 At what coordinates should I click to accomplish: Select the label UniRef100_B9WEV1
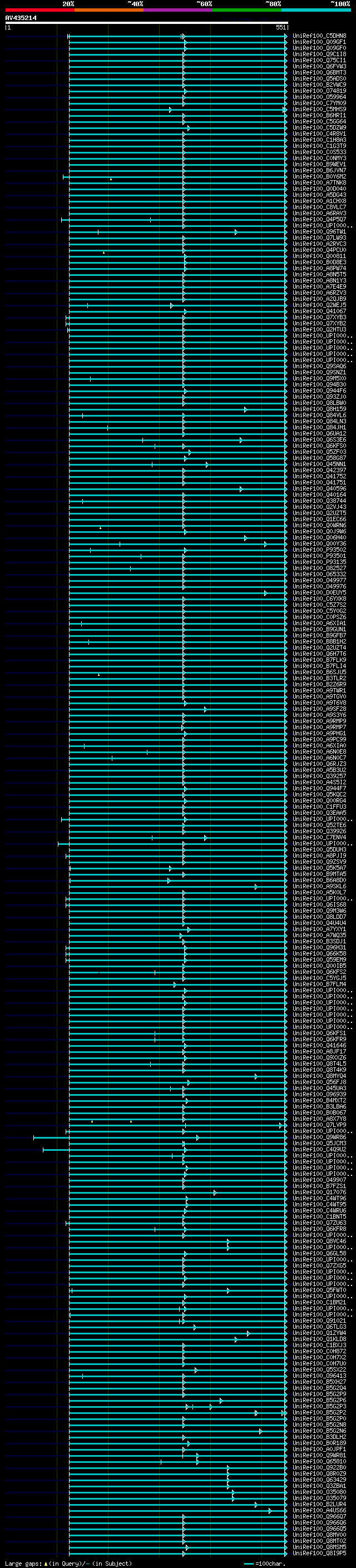[319, 164]
